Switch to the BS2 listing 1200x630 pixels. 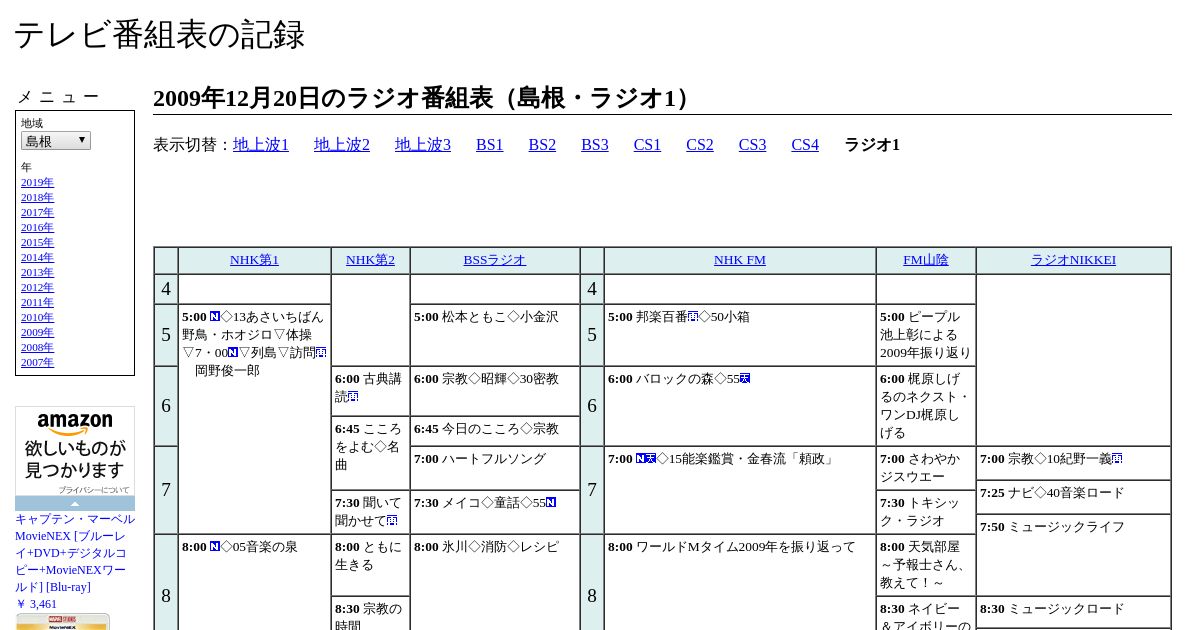coord(542,145)
